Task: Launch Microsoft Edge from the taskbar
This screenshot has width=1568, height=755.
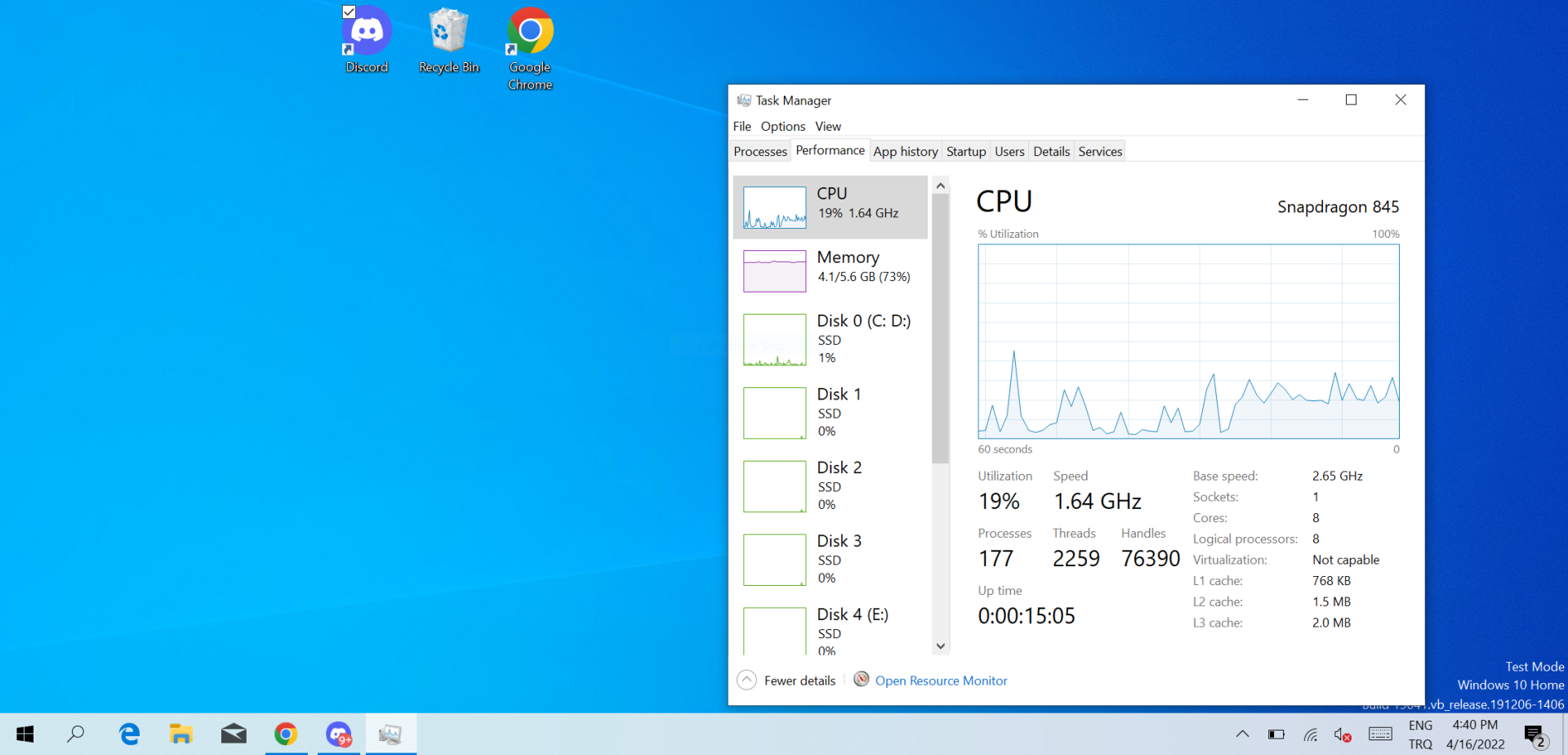Action: 129,734
